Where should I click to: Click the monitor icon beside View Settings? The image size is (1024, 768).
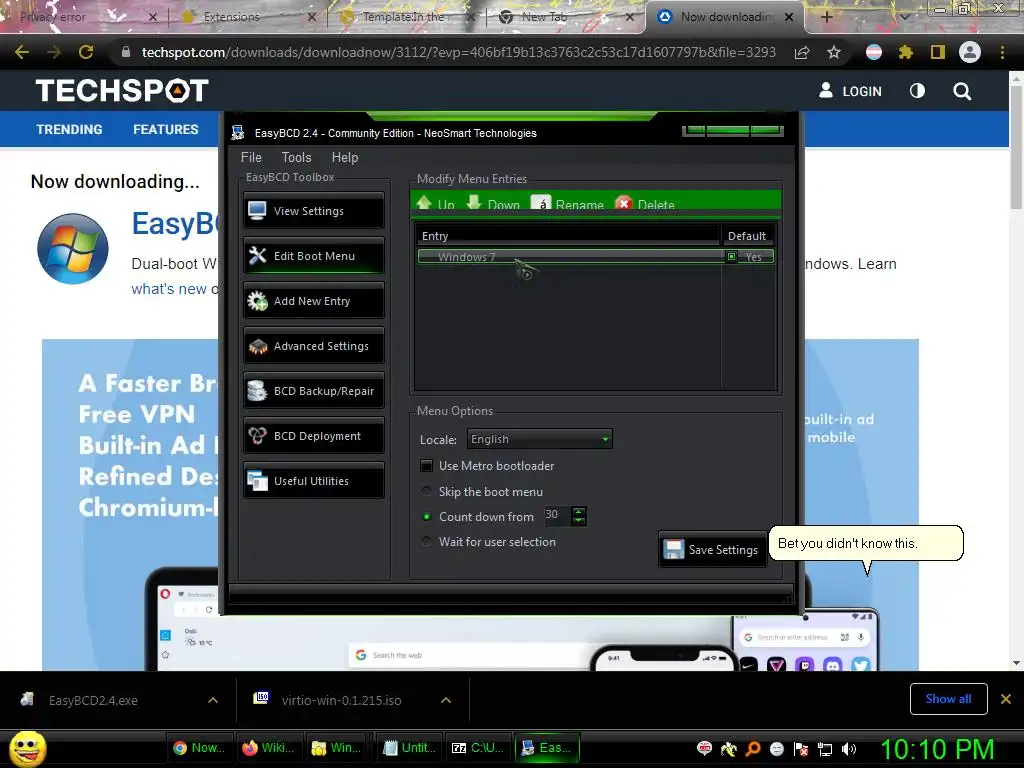pyautogui.click(x=257, y=210)
